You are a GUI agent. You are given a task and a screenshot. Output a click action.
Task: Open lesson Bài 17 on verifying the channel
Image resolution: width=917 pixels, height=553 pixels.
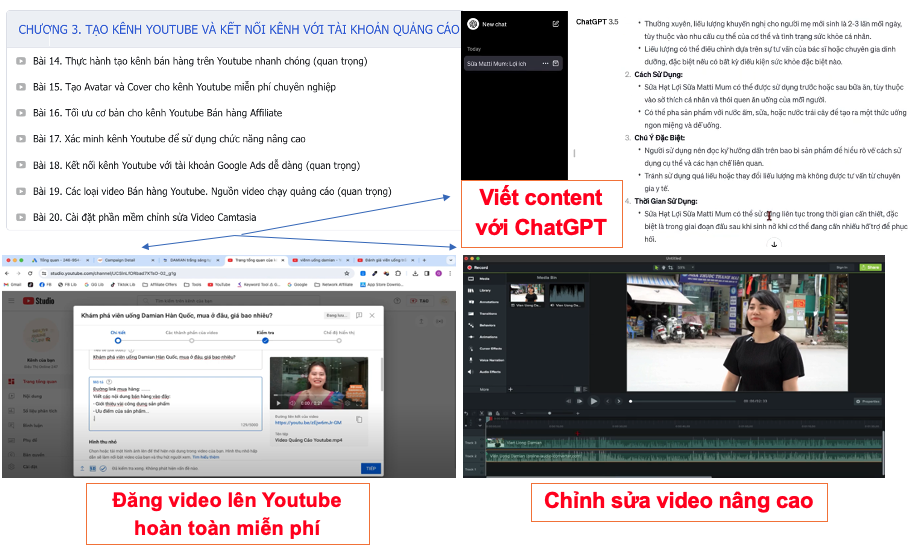coord(169,139)
